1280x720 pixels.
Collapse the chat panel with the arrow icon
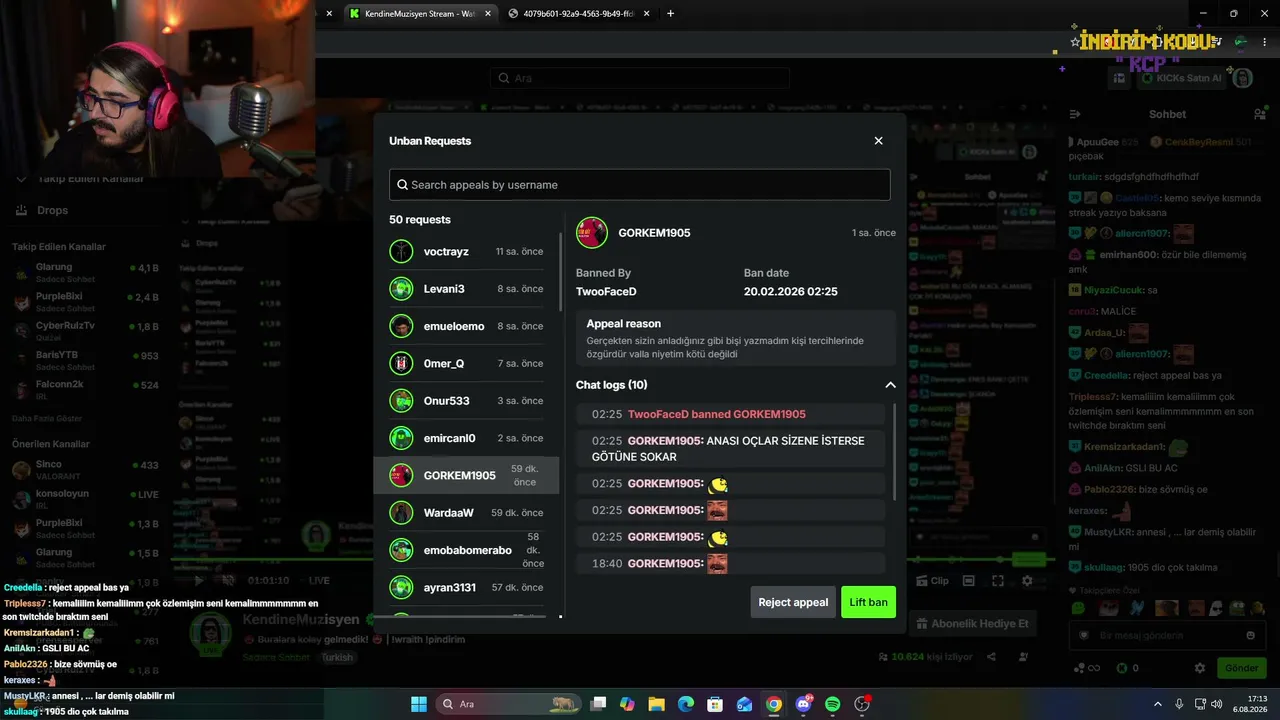1075,114
